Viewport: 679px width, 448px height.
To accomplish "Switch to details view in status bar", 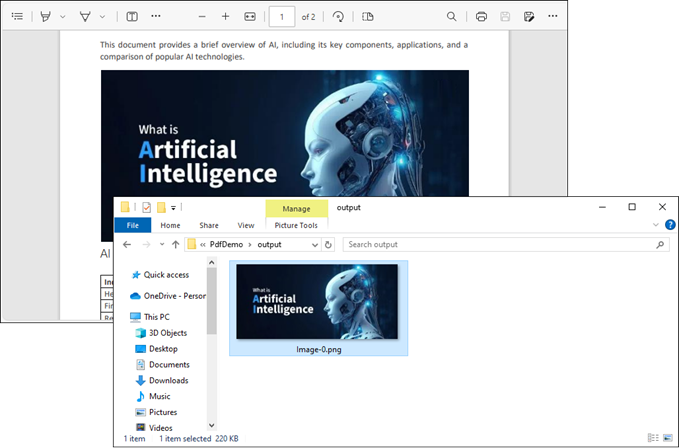I will tap(653, 438).
